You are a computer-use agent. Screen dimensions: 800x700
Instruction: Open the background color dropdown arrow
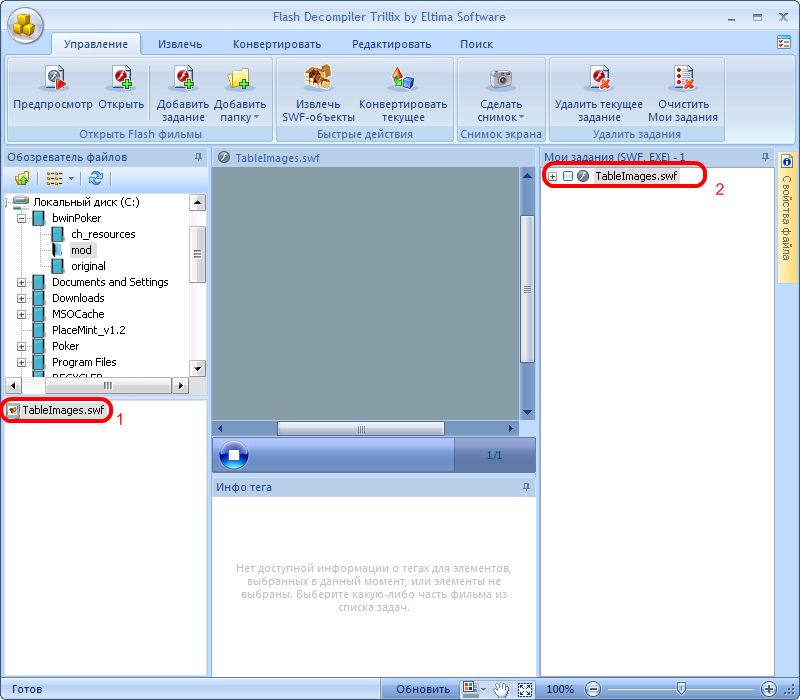pos(483,689)
